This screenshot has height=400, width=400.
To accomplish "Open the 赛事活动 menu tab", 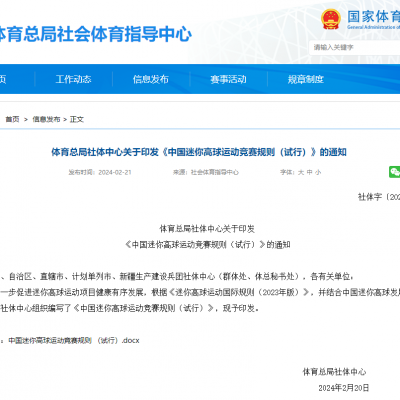I will click(x=228, y=79).
